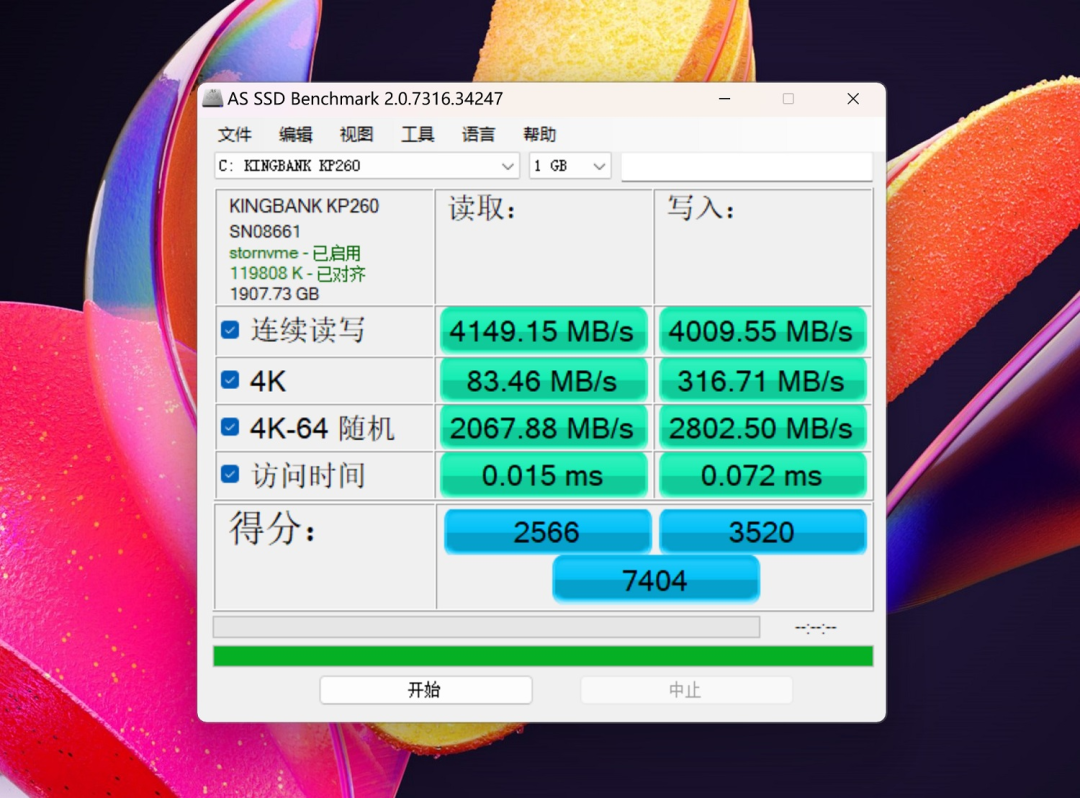Click the green overall progress bar
The height and width of the screenshot is (798, 1080).
(543, 656)
